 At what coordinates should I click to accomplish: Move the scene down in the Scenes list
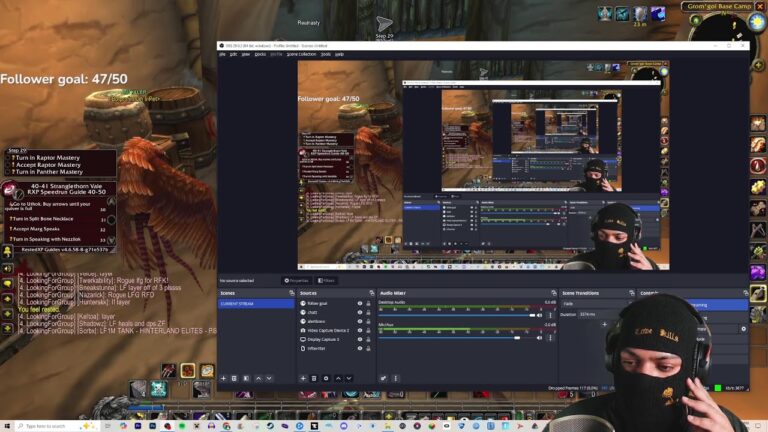tap(269, 378)
